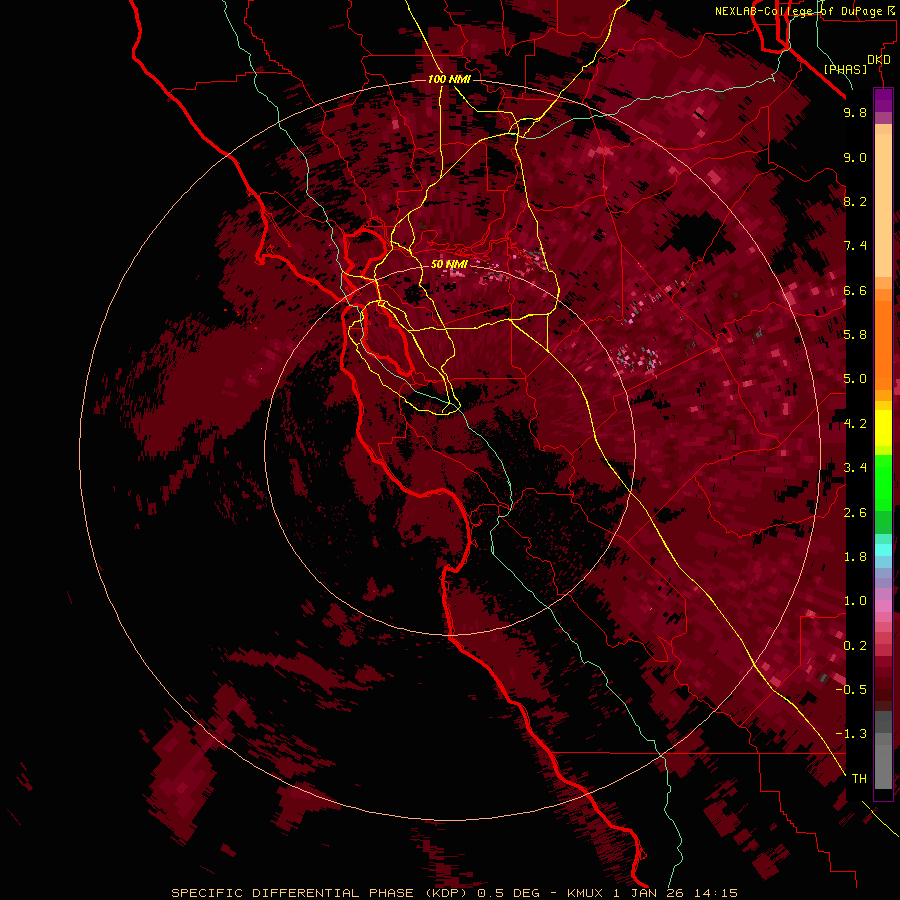This screenshot has height=900, width=900.
Task: Pick the bright green band in the colorbar
Action: coord(883,482)
